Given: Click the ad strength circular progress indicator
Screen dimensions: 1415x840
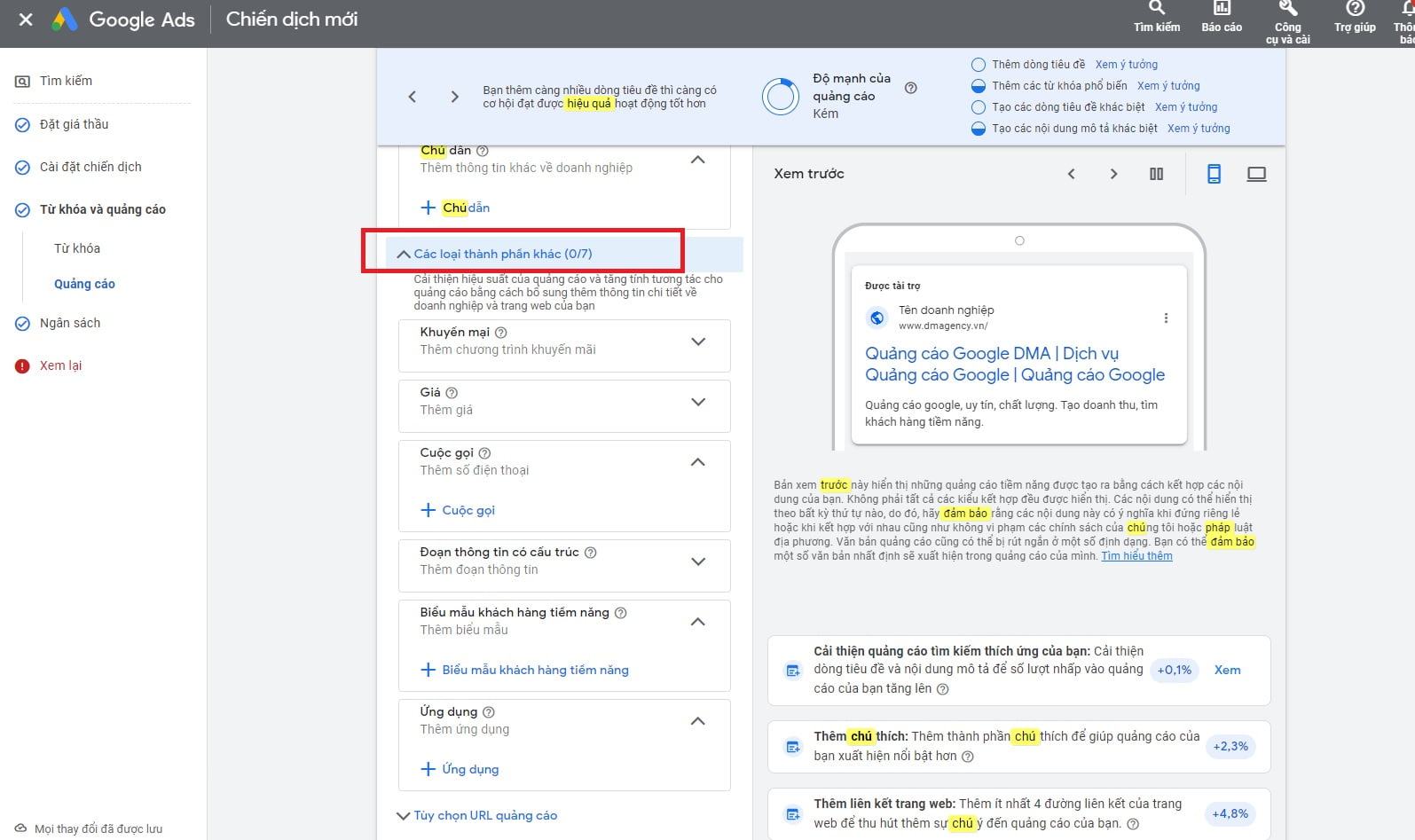Looking at the screenshot, I should [781, 97].
